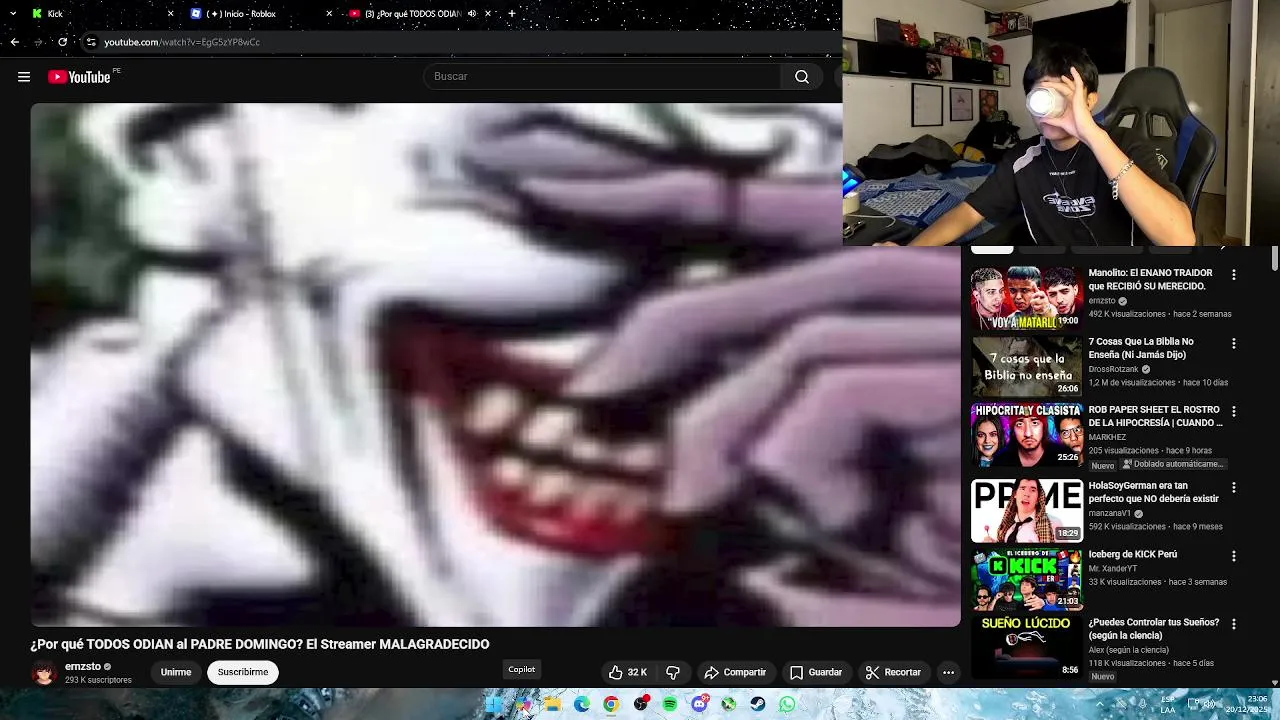The width and height of the screenshot is (1280, 720).
Task: Open Manolito: El ENANO TRAIDOR video thumbnail
Action: (1026, 298)
